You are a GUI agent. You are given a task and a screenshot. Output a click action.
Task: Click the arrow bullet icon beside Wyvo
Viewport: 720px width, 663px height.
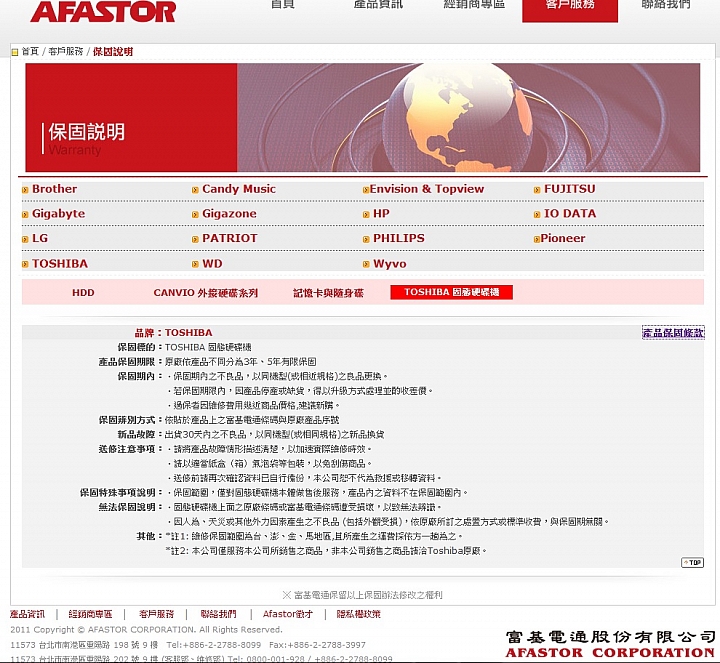pos(366,264)
